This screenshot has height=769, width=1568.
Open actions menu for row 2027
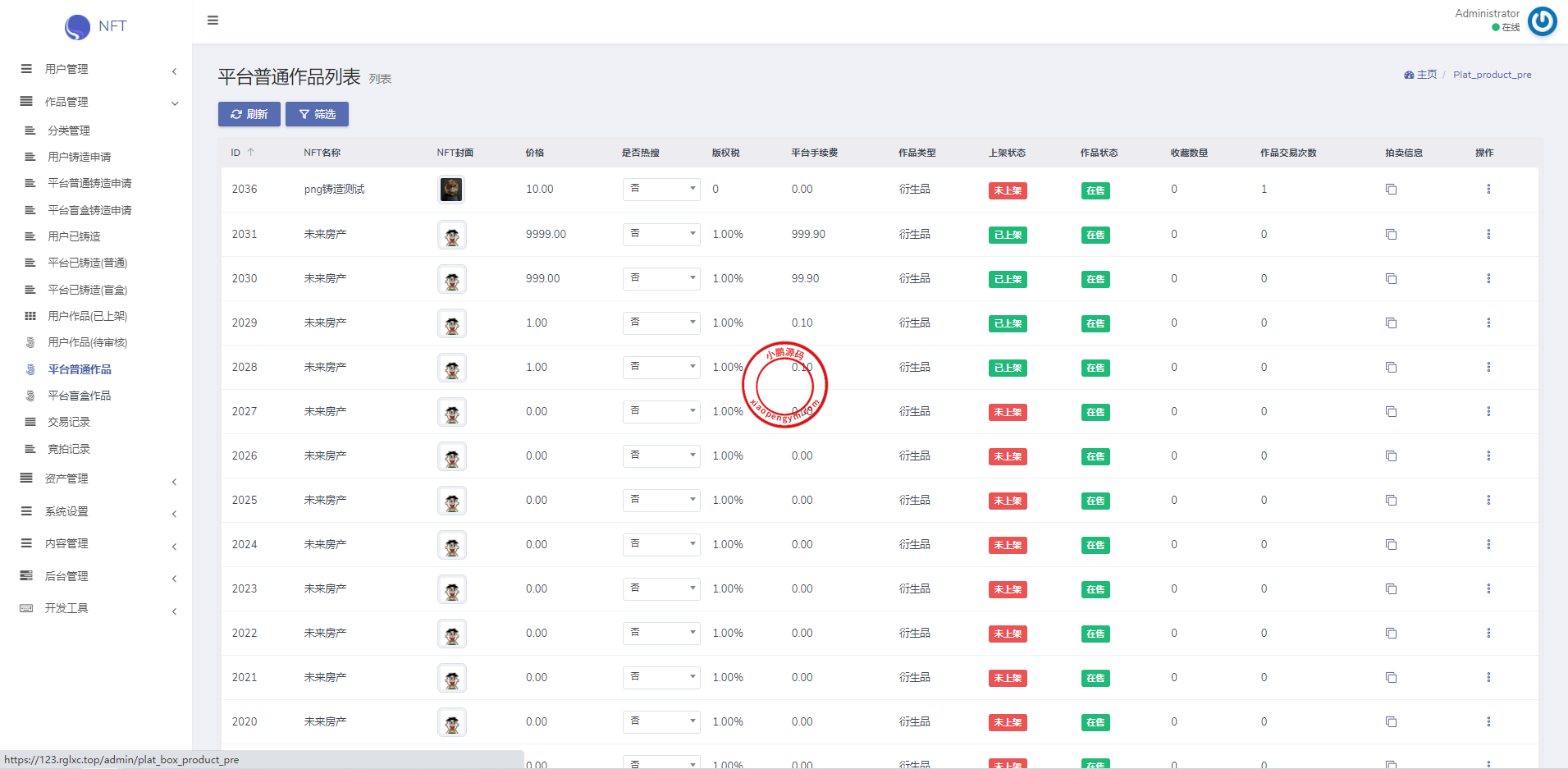pos(1488,412)
